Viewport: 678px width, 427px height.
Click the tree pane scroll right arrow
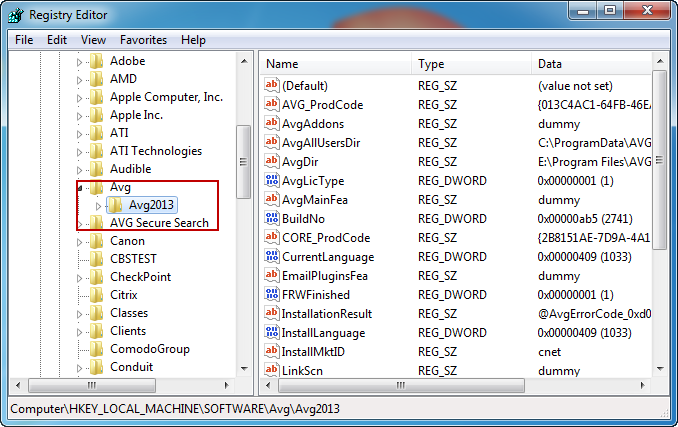click(227, 385)
